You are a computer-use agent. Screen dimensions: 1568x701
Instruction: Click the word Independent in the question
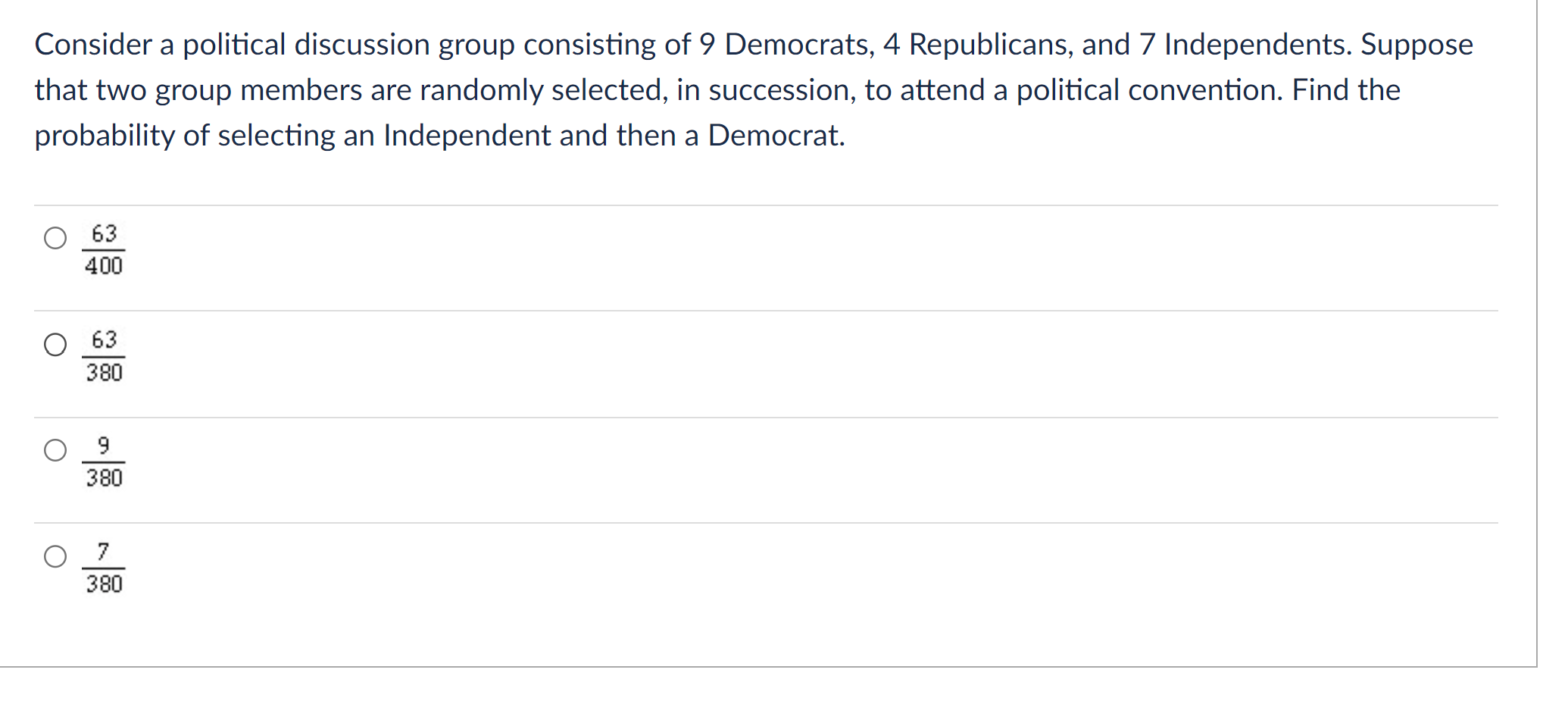[x=467, y=136]
